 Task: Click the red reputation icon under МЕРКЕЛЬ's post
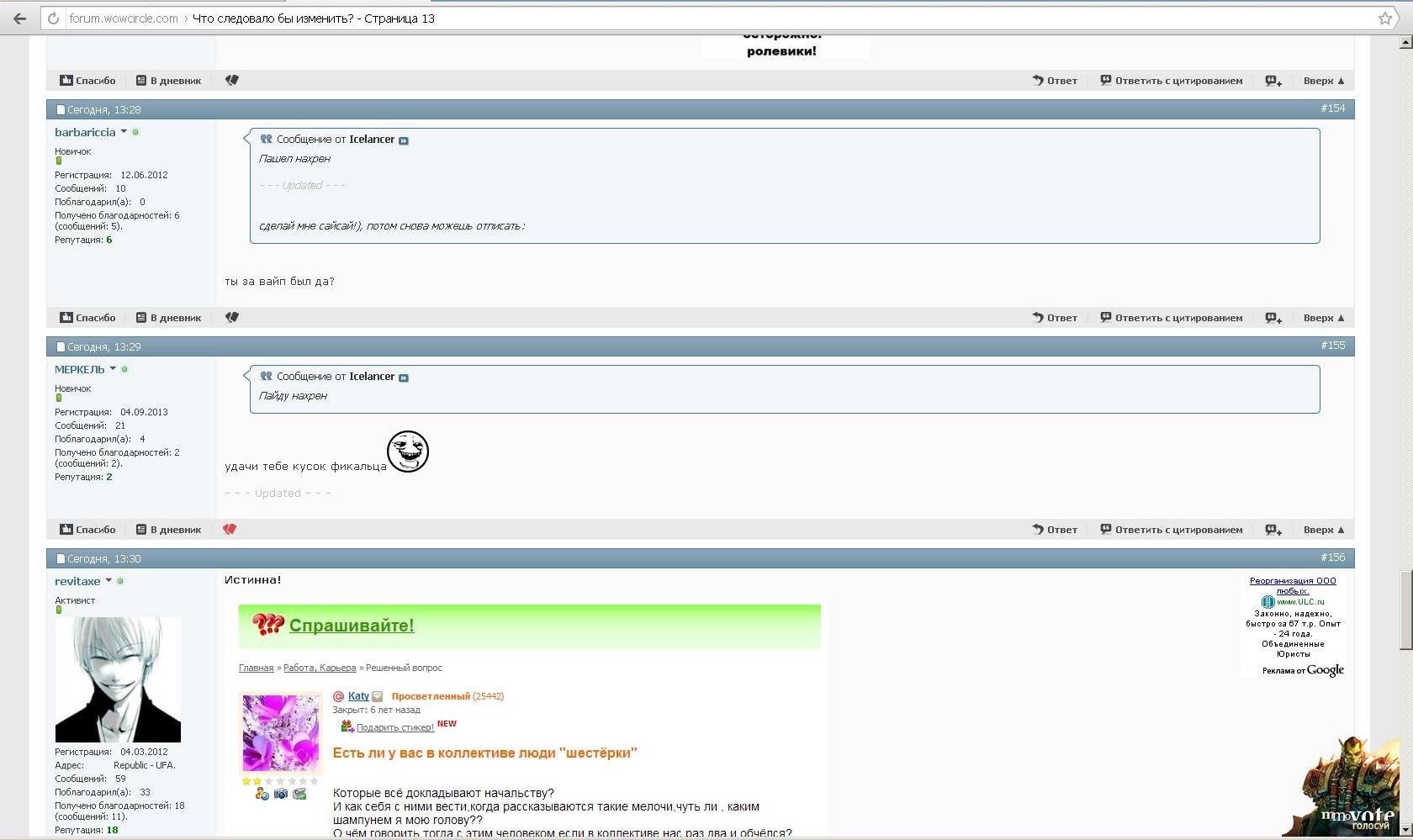click(230, 529)
